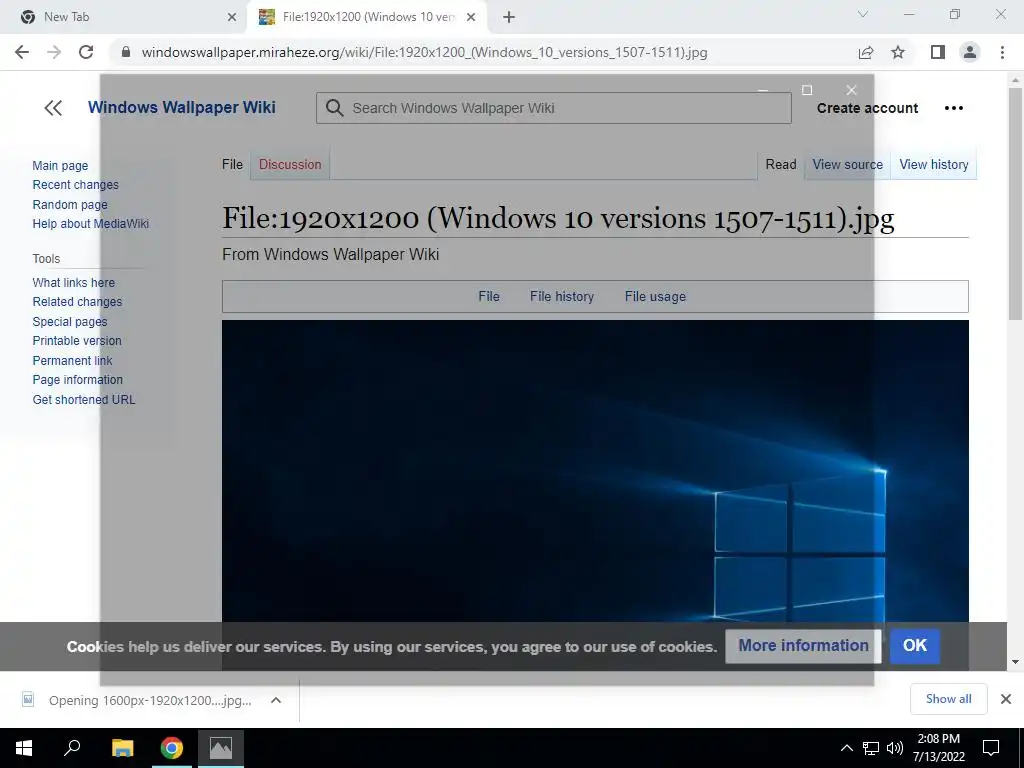Viewport: 1024px width, 768px height.
Task: Open Help about MediaWiki
Action: coord(91,223)
